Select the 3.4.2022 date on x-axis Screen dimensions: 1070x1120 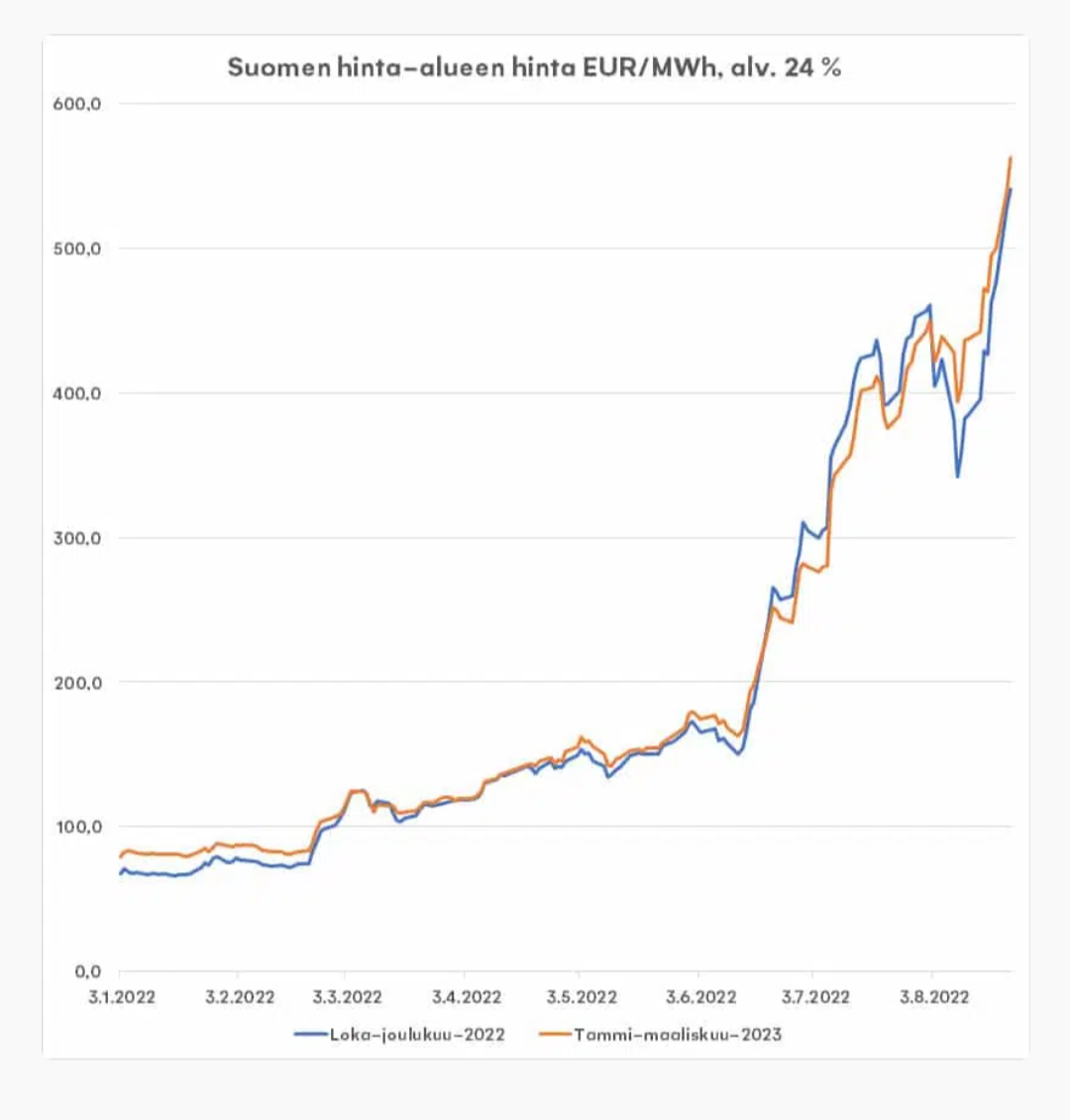click(x=466, y=997)
